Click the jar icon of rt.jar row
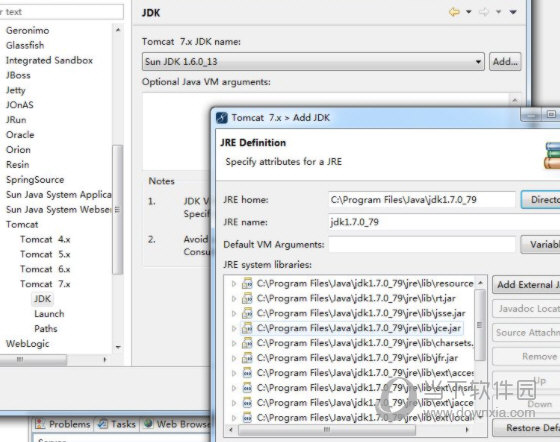 [x=247, y=298]
